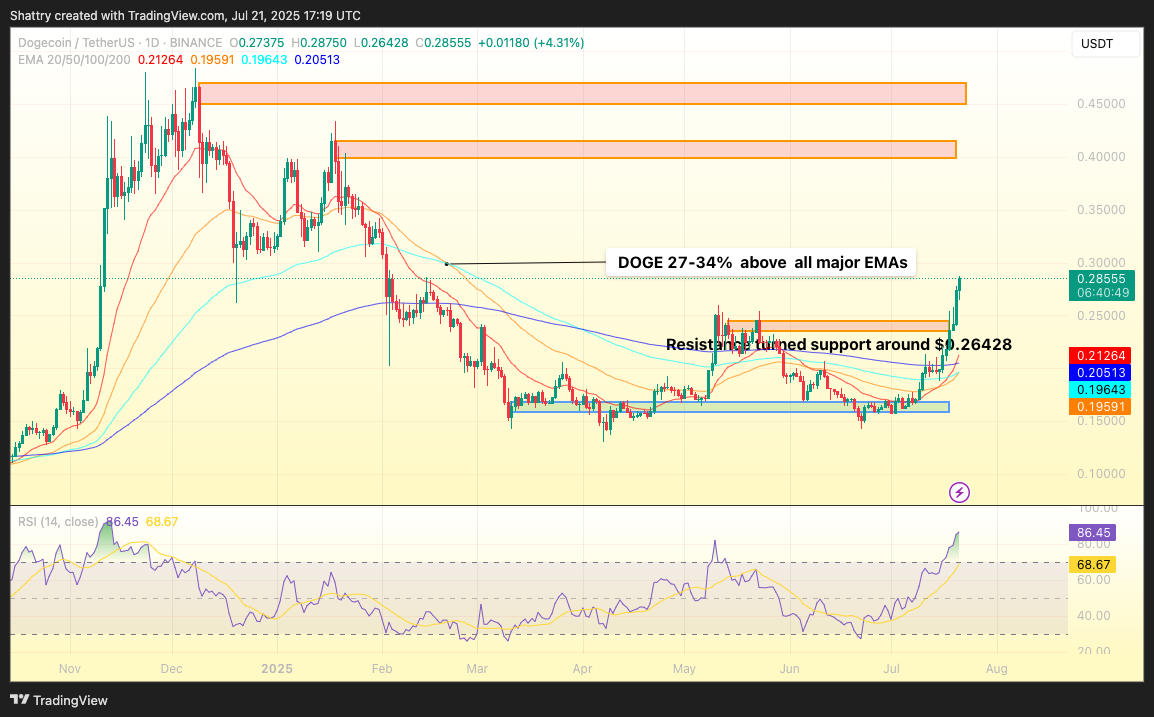Click the cyan 0.19643 price axis label
The image size is (1154, 717).
(1101, 389)
